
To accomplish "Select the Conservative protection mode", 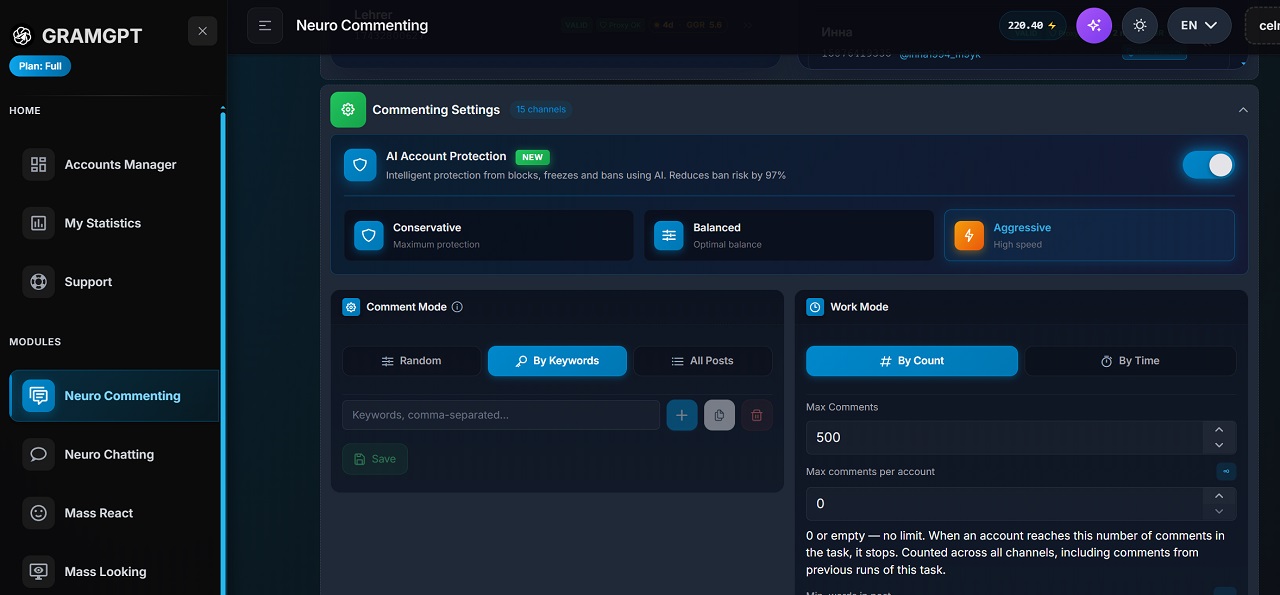I will point(489,235).
